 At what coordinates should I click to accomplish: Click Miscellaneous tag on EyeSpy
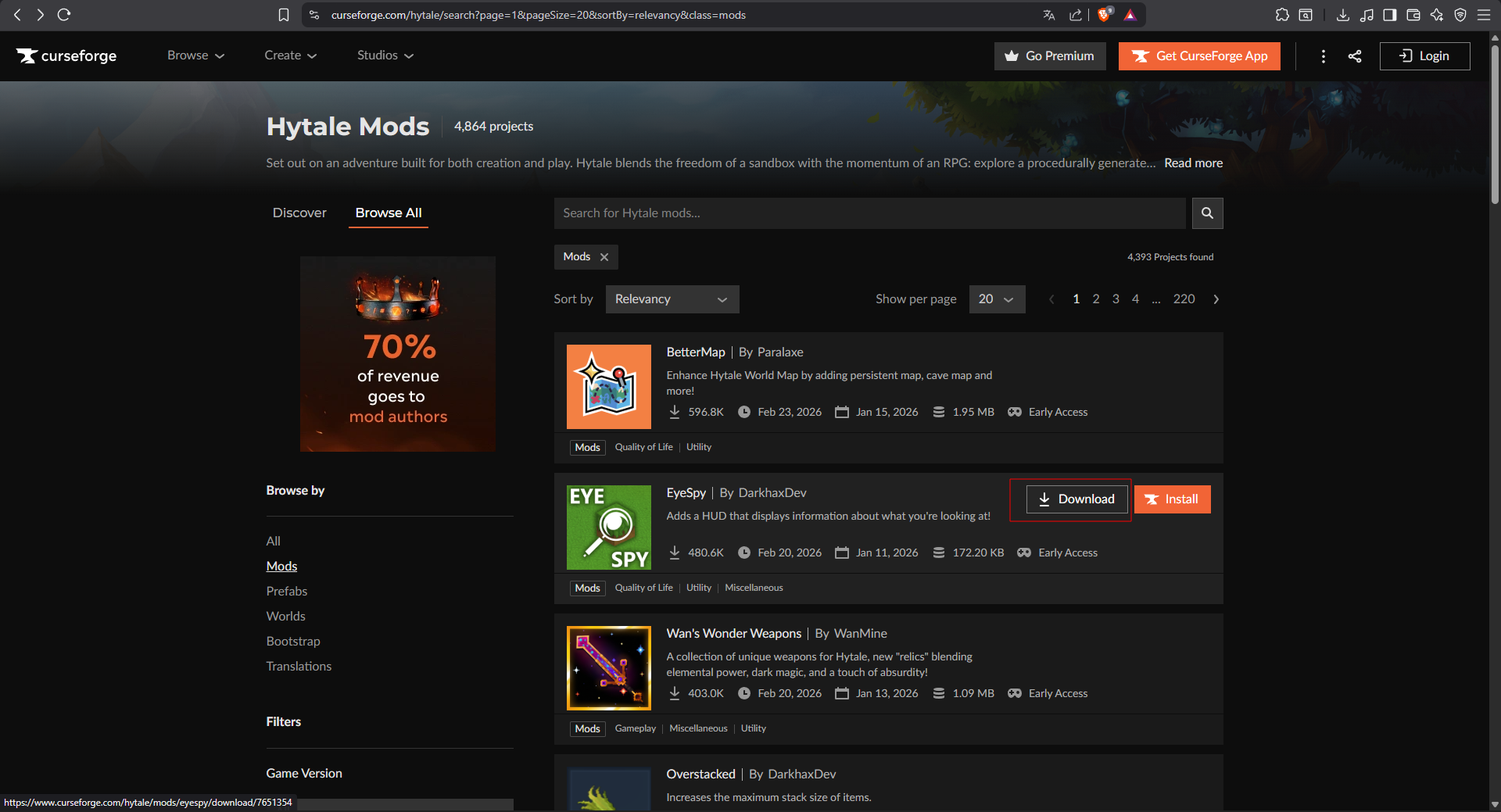point(754,588)
